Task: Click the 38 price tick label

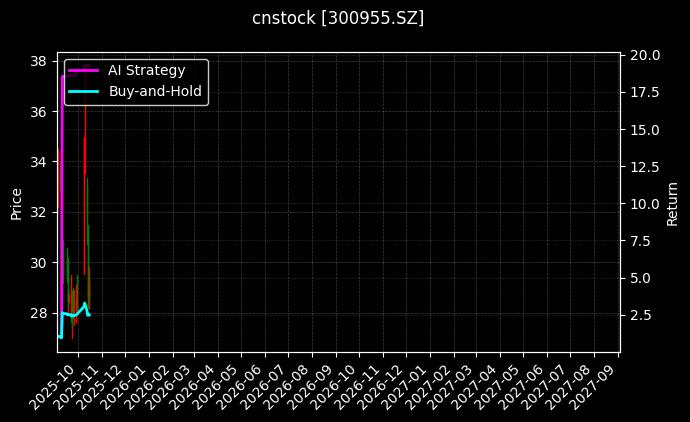Action: [39, 61]
